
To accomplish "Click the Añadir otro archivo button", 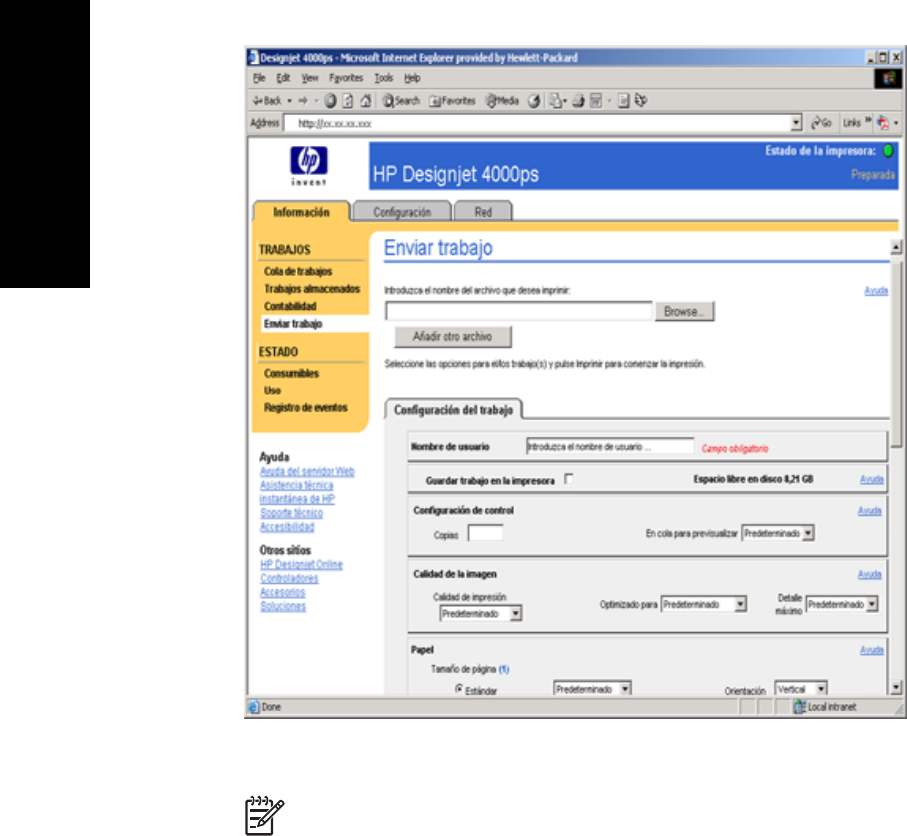I will pyautogui.click(x=448, y=336).
